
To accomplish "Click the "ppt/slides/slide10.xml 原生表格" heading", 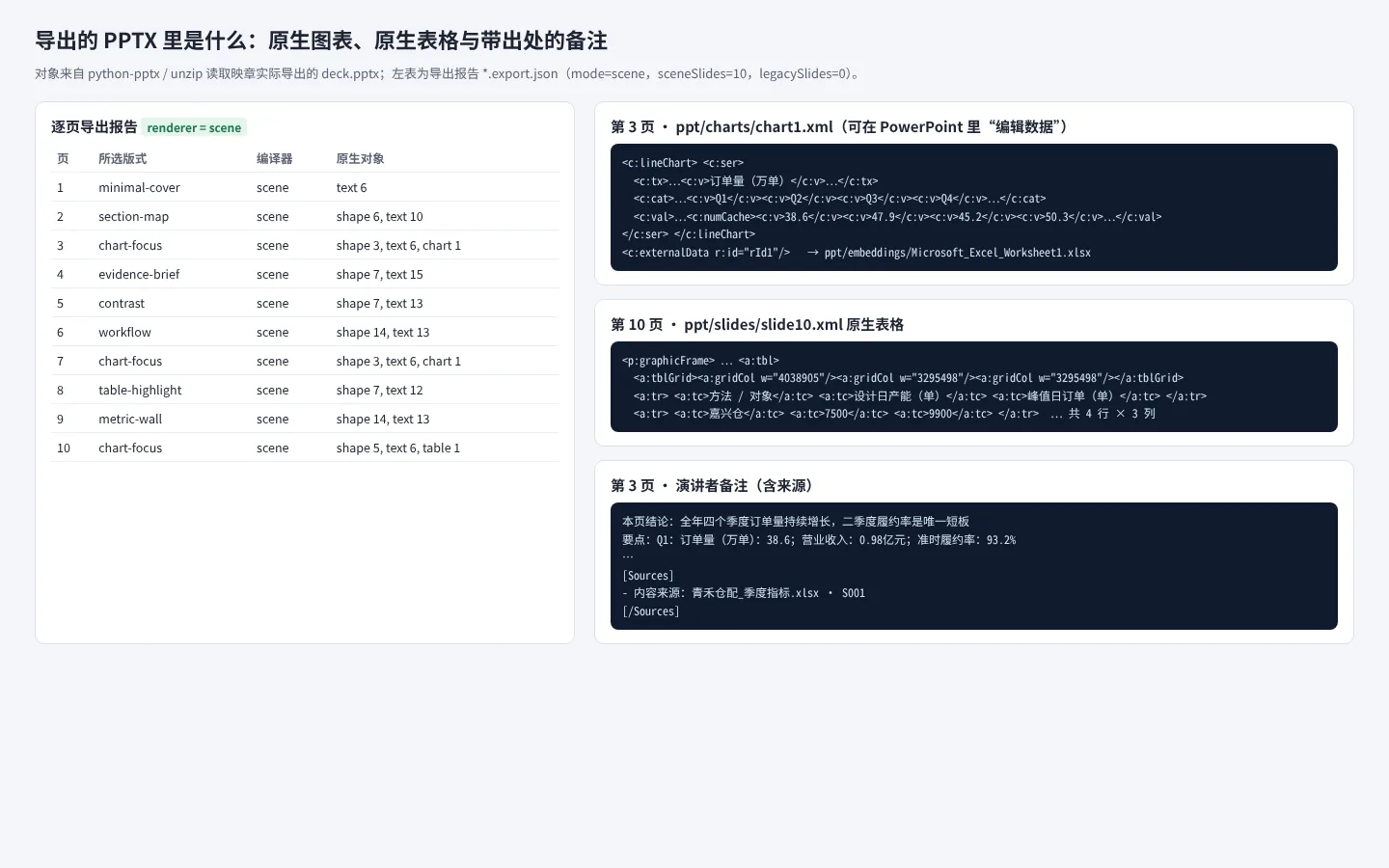I will tap(757, 324).
